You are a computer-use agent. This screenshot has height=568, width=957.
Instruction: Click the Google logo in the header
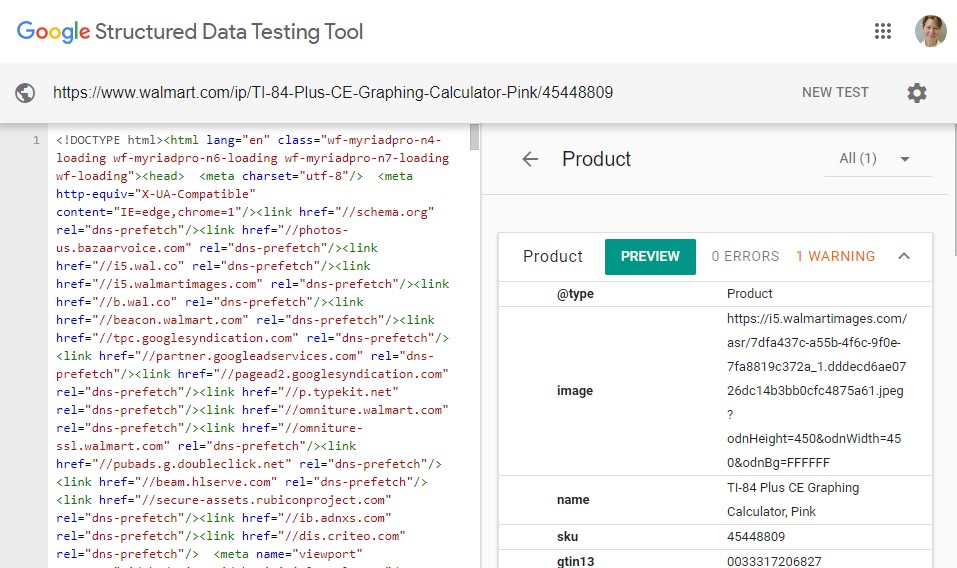coord(53,31)
